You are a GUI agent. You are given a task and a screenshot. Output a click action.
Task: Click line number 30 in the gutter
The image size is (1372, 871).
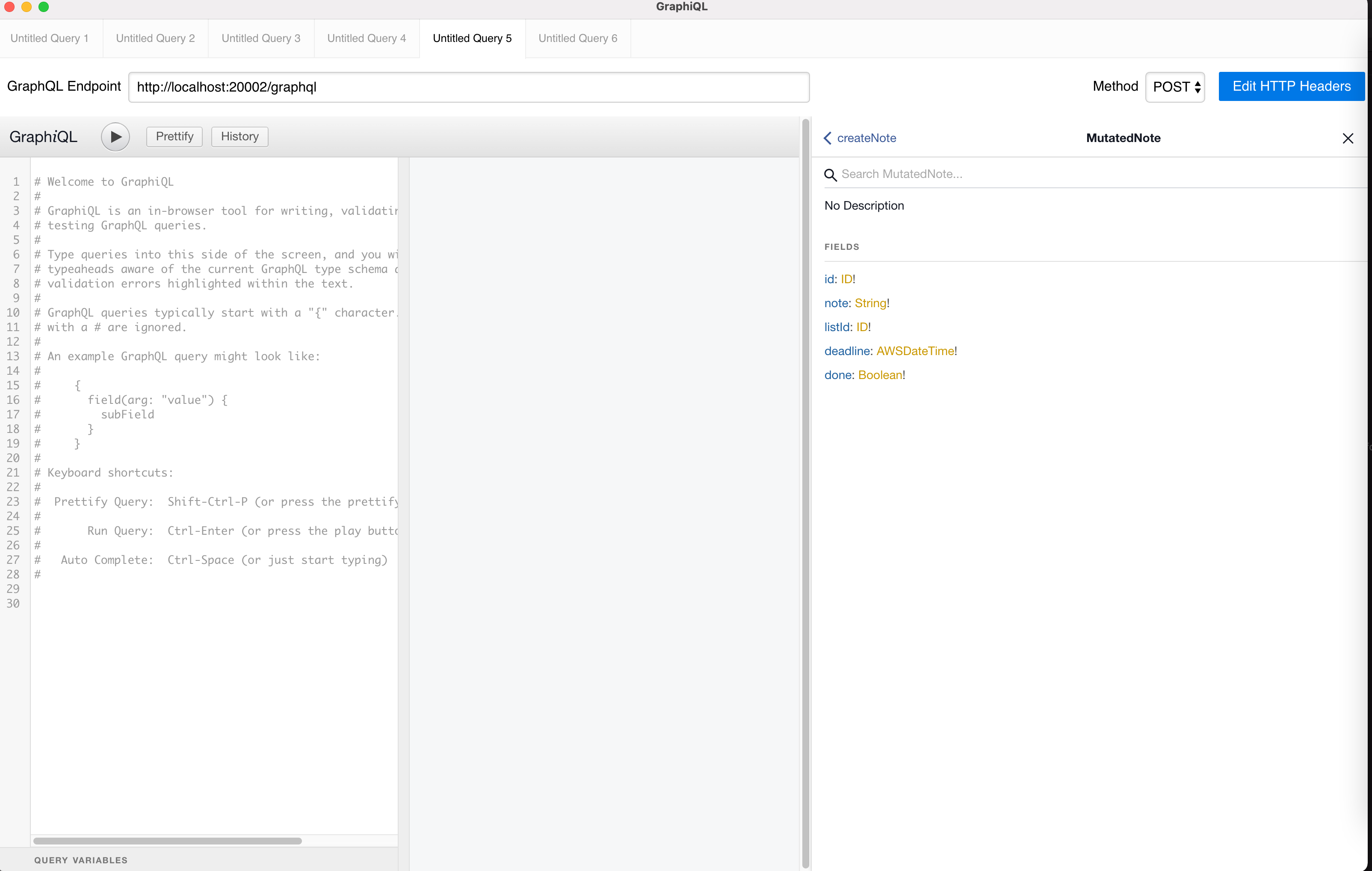tap(12, 603)
